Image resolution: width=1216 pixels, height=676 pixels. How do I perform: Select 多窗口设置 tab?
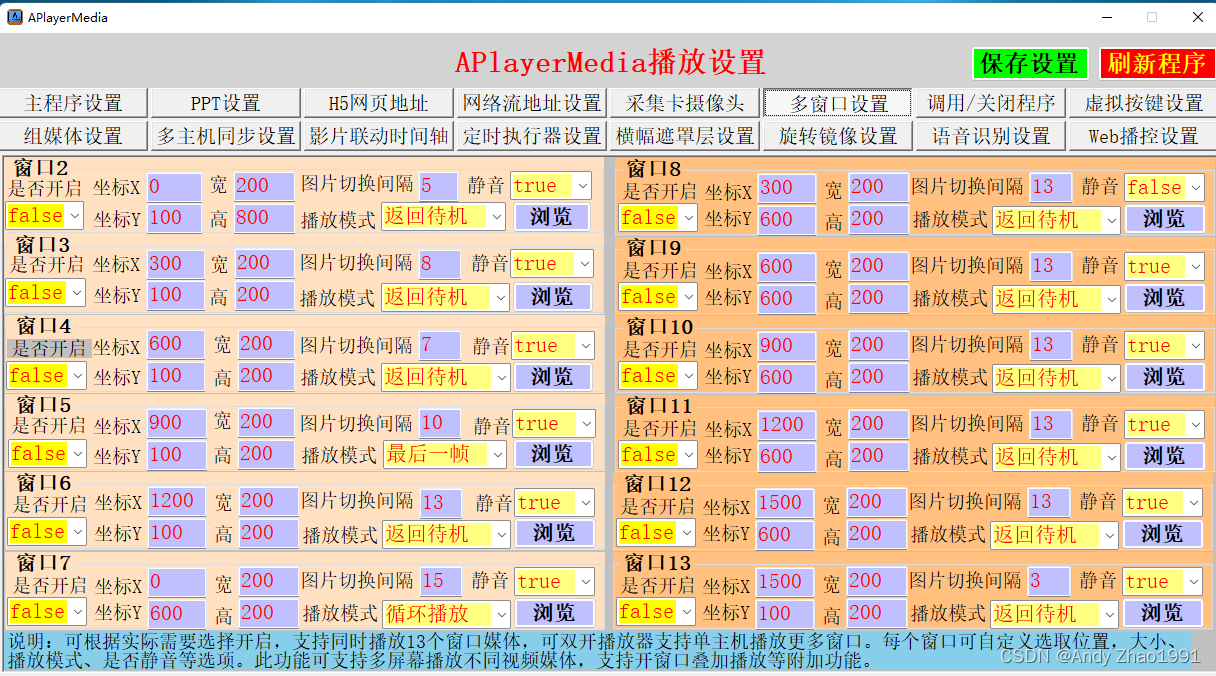click(x=838, y=103)
